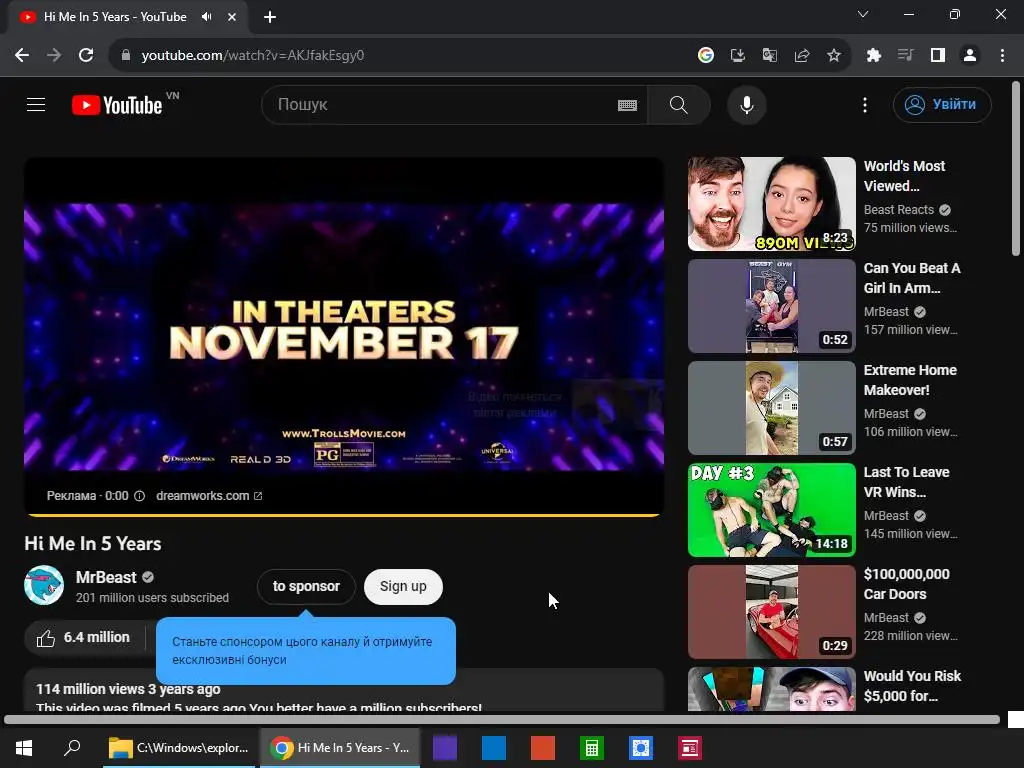Viewport: 1024px width, 768px height.
Task: Open the YouTube hamburger guide menu
Action: [x=36, y=104]
